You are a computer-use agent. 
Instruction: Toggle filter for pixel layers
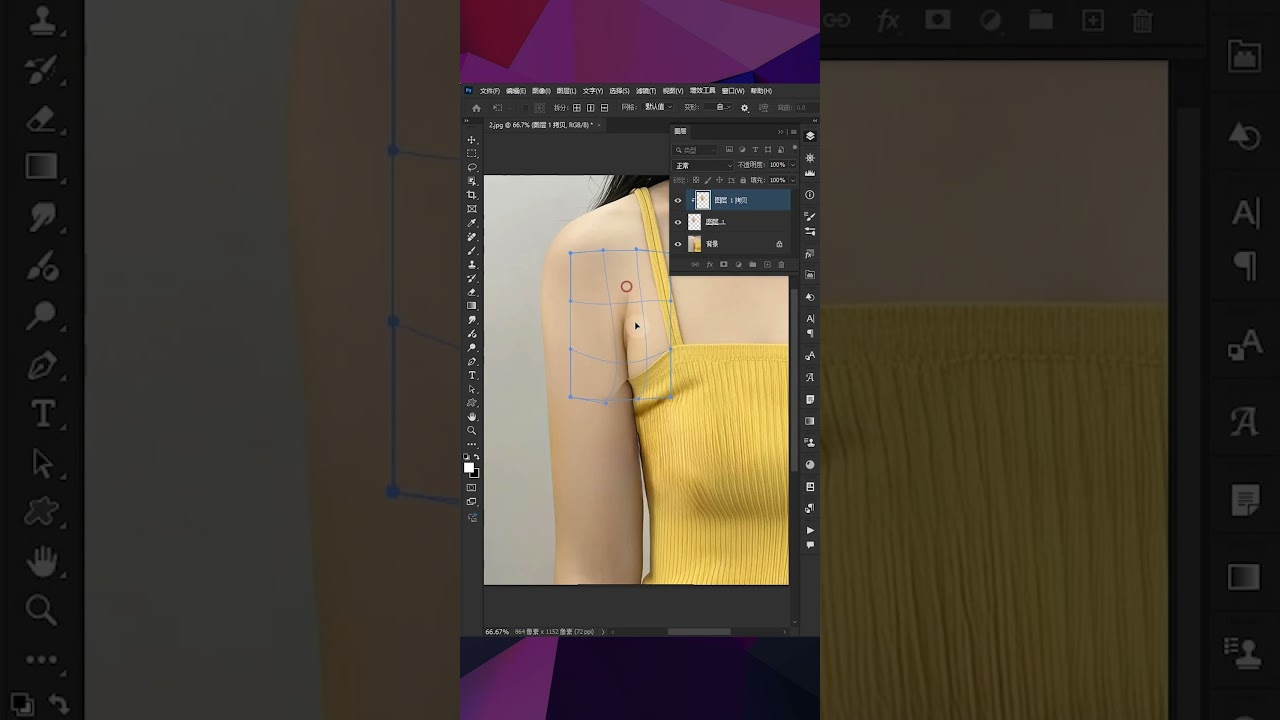pyautogui.click(x=729, y=149)
